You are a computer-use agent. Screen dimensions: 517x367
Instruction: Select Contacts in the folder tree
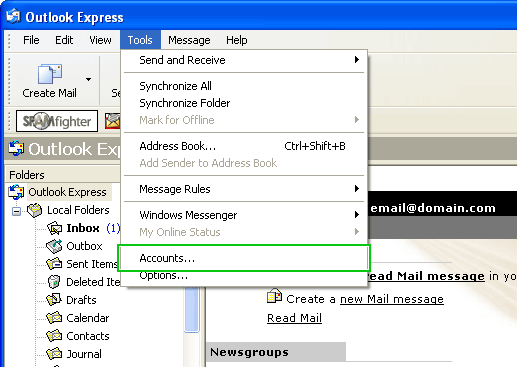point(88,336)
